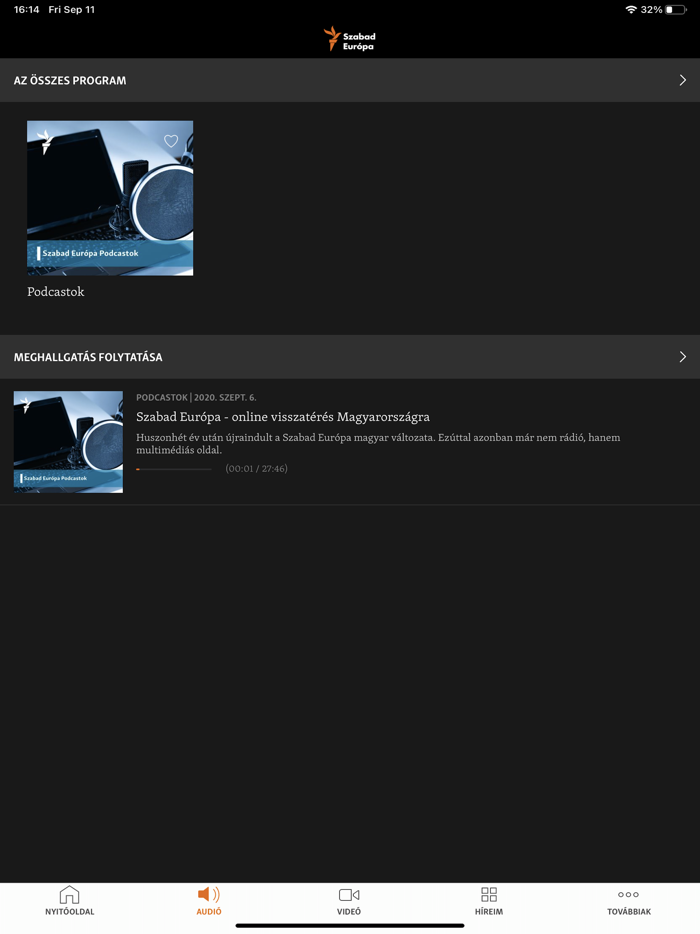Click the (00:01 / 27:46) time indicator
This screenshot has width=700, height=934.
(x=256, y=469)
